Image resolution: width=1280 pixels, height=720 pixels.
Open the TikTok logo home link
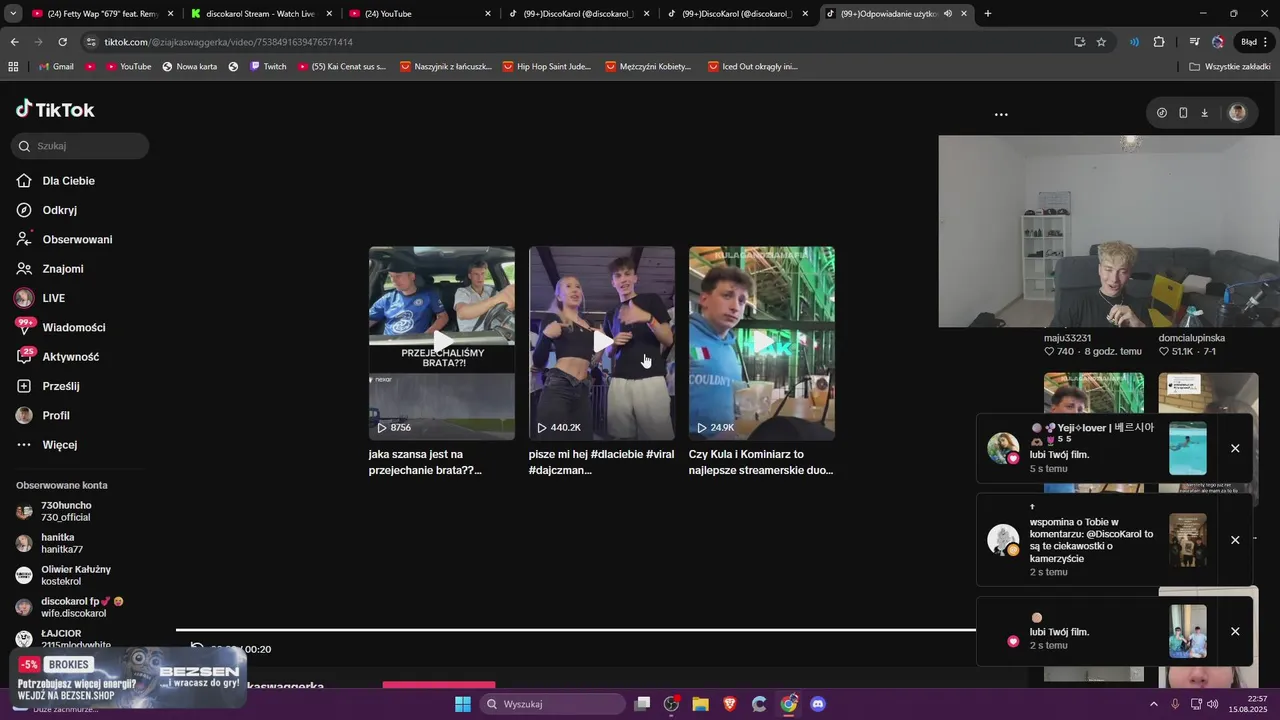click(x=55, y=110)
